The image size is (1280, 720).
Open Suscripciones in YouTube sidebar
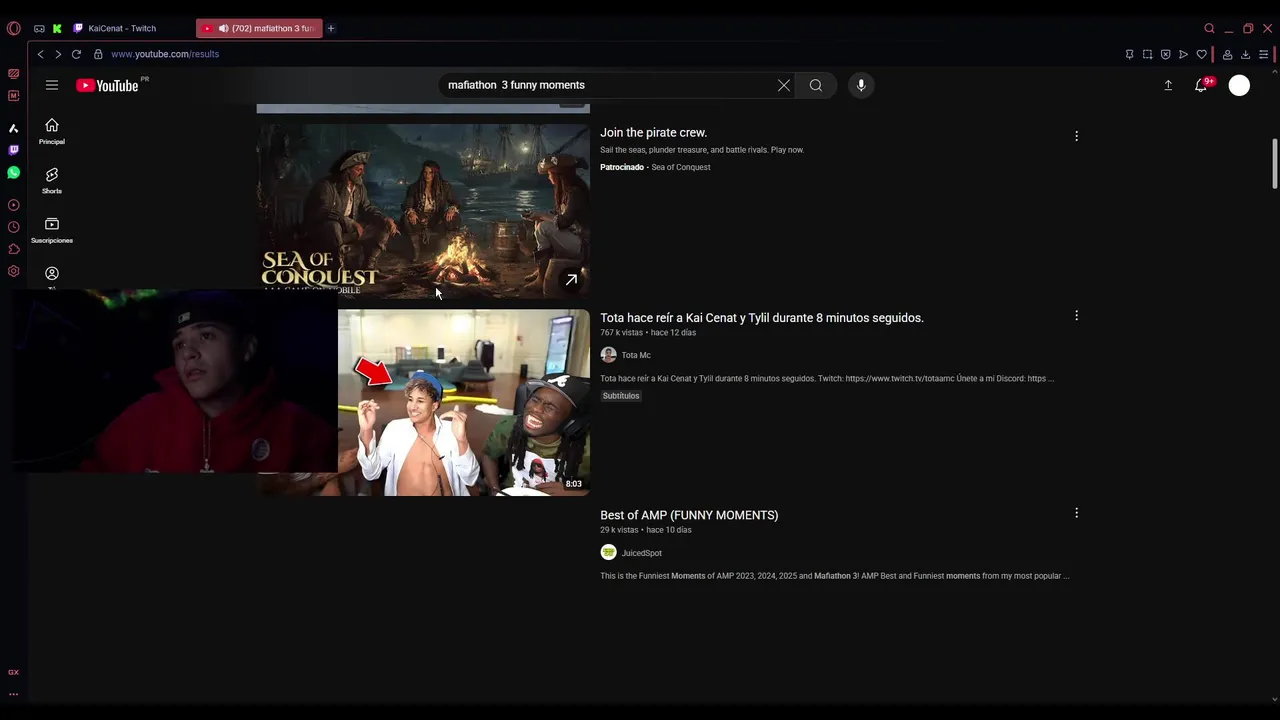(x=52, y=230)
